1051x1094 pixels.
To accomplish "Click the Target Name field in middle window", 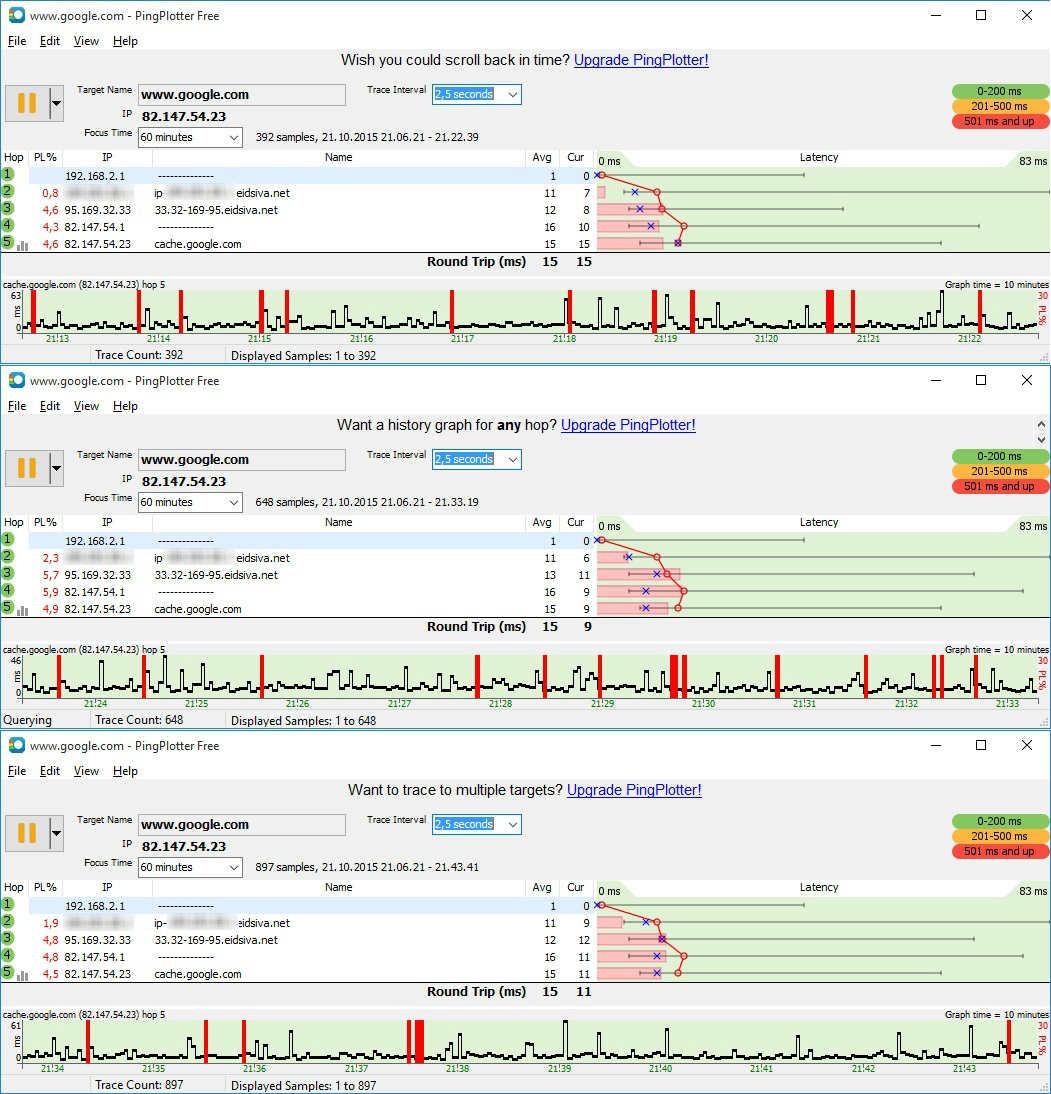I will point(241,460).
